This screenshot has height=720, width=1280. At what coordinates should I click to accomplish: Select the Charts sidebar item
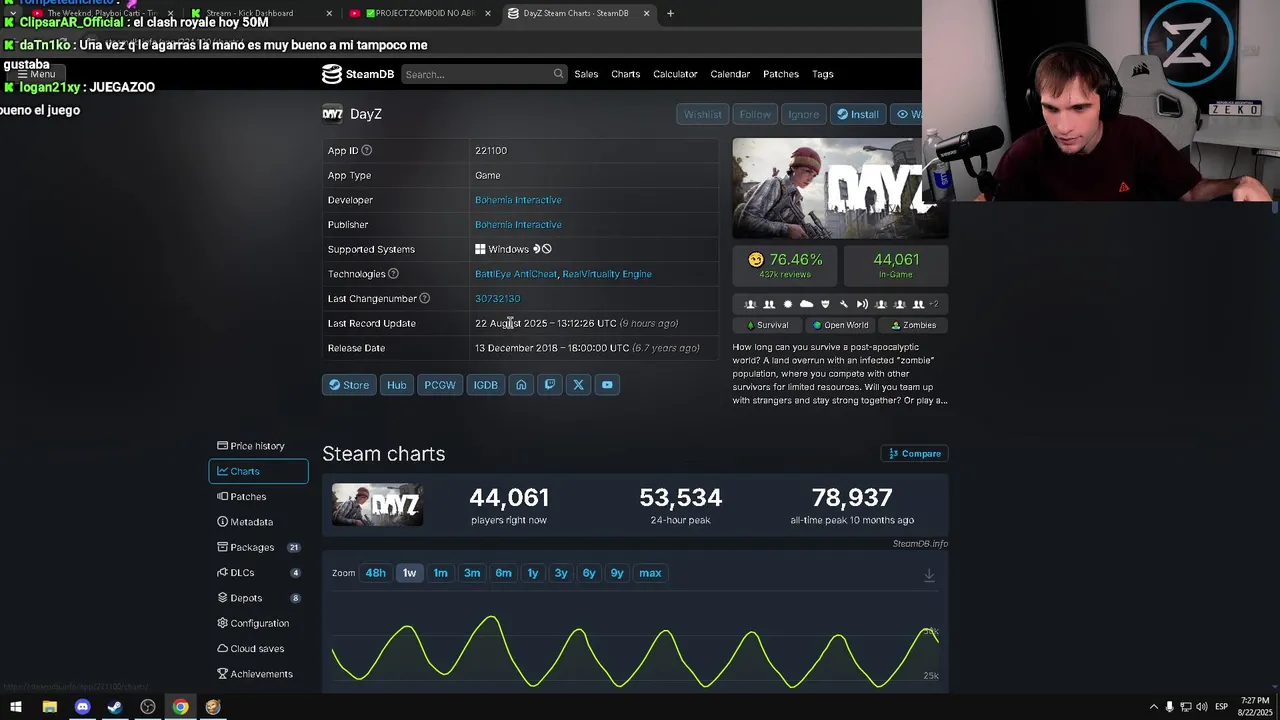258,471
